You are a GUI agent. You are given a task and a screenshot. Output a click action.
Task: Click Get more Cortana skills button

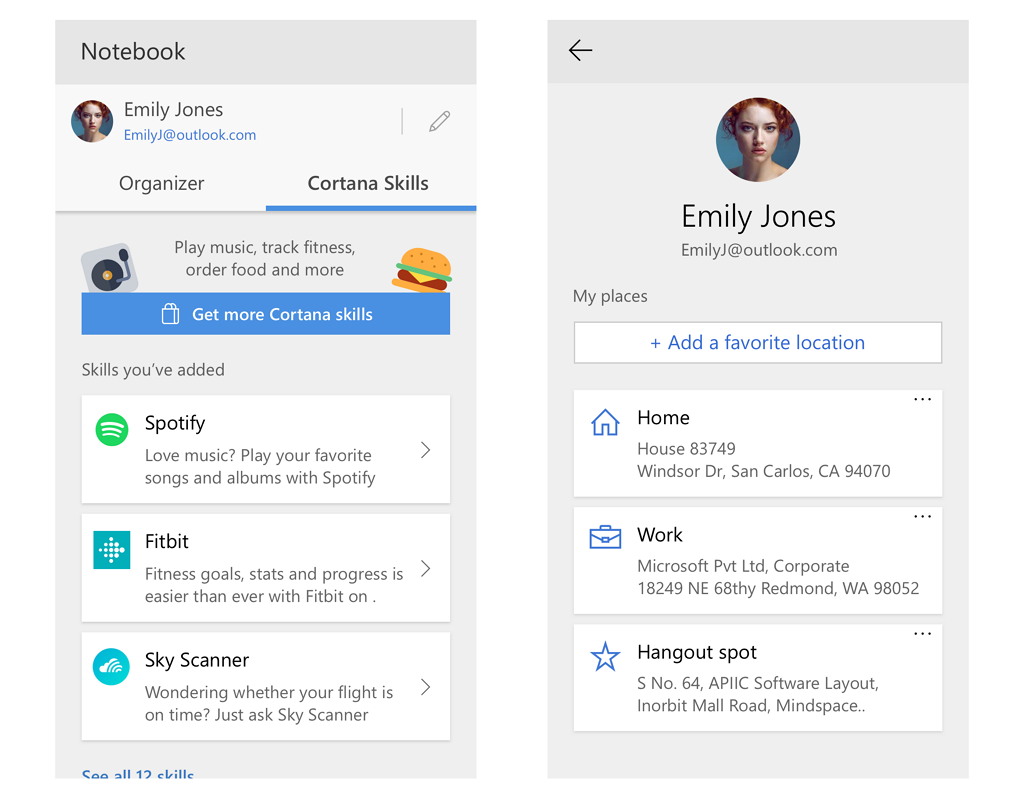coord(266,314)
